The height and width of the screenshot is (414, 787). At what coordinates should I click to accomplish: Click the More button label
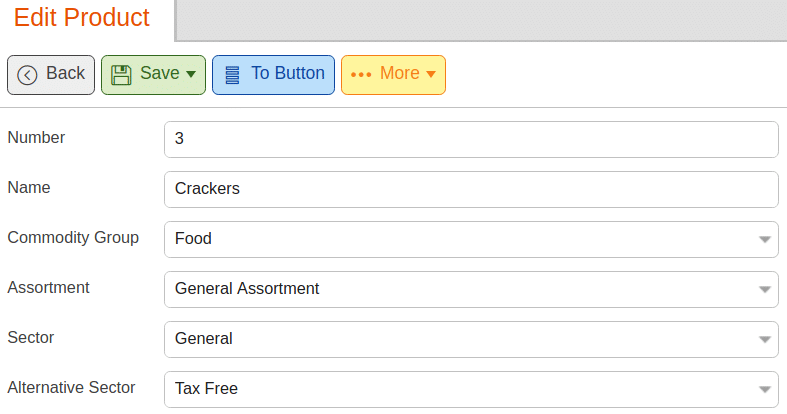point(400,73)
